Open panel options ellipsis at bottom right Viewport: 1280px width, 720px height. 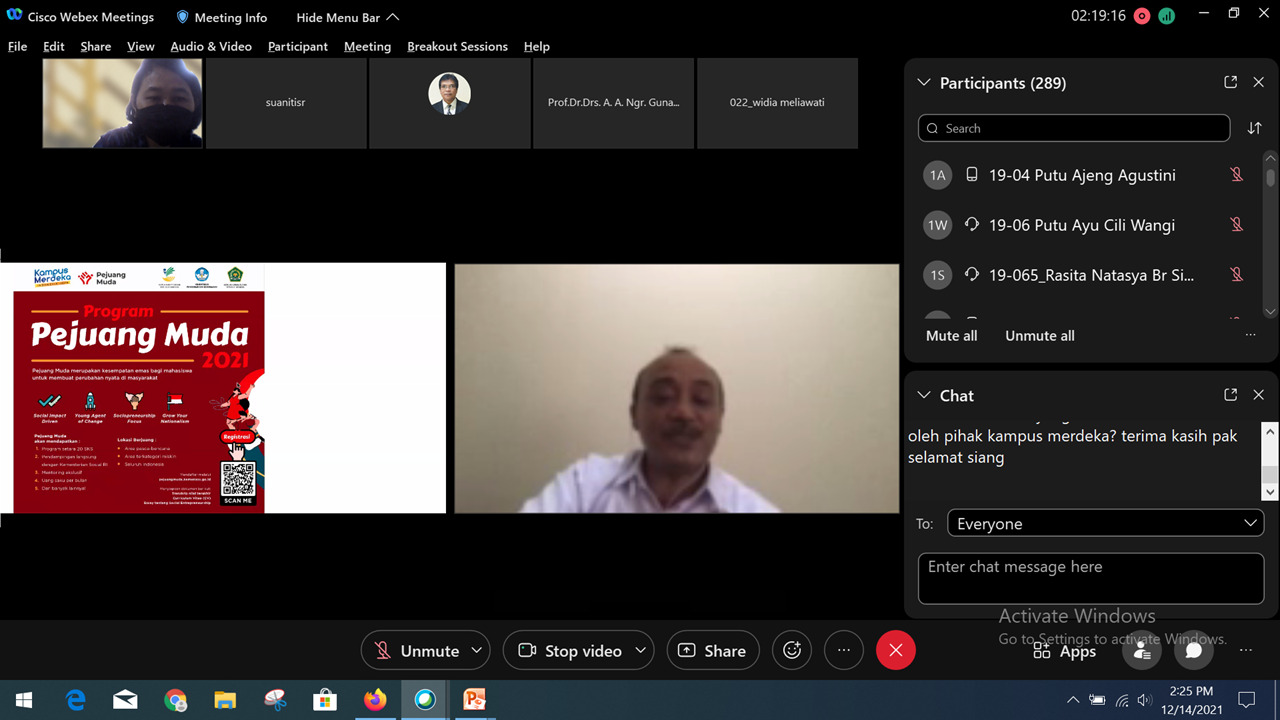pyautogui.click(x=1245, y=651)
